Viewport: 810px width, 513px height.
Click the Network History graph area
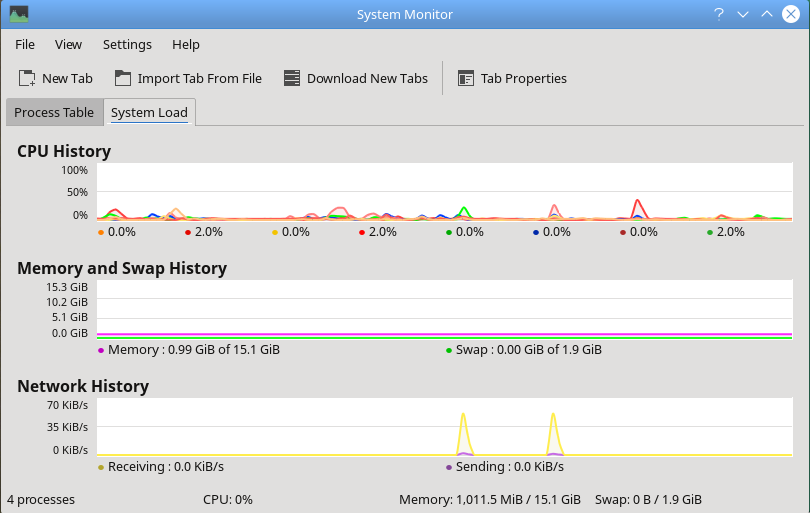(x=444, y=427)
